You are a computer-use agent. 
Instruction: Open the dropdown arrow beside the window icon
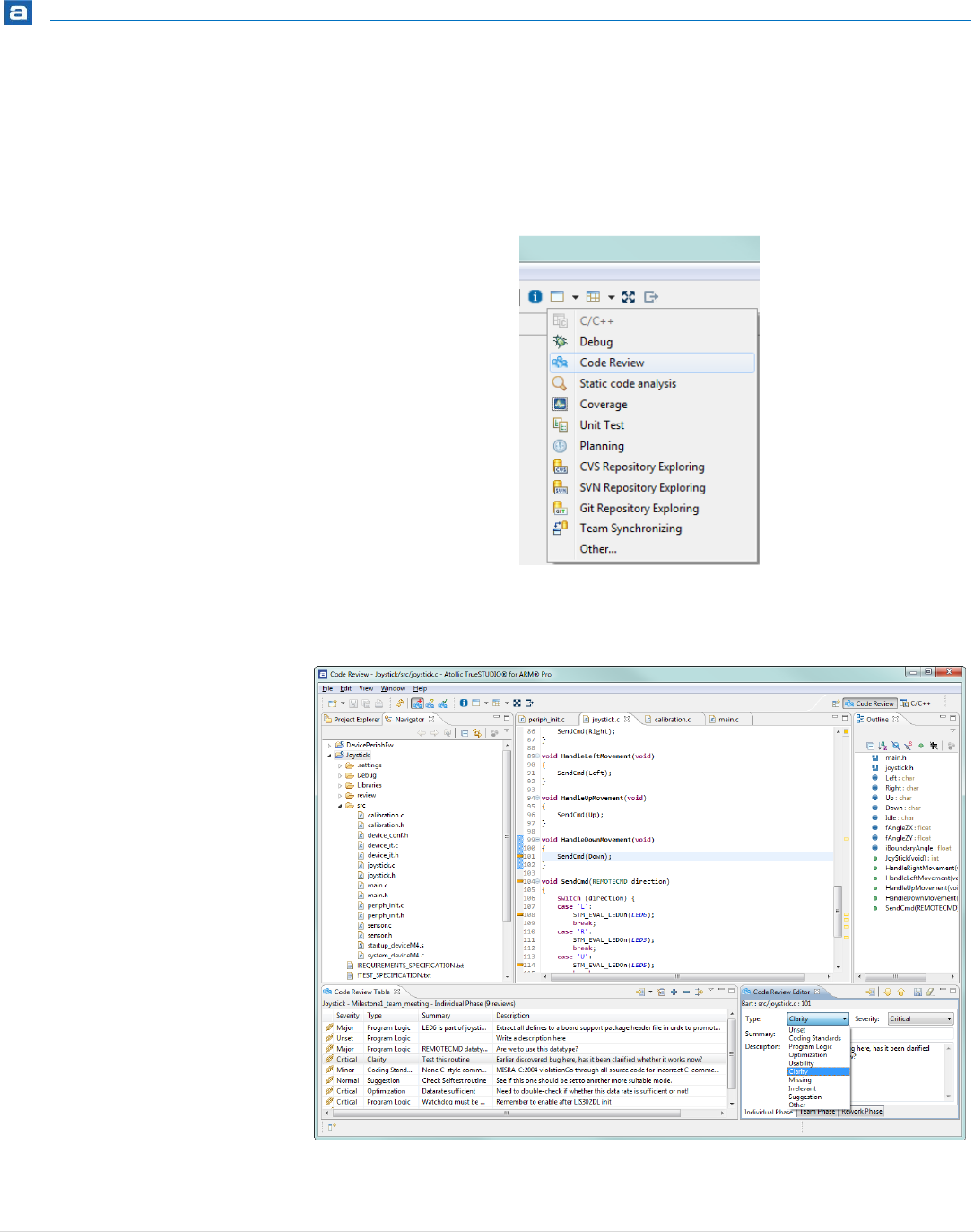[575, 297]
